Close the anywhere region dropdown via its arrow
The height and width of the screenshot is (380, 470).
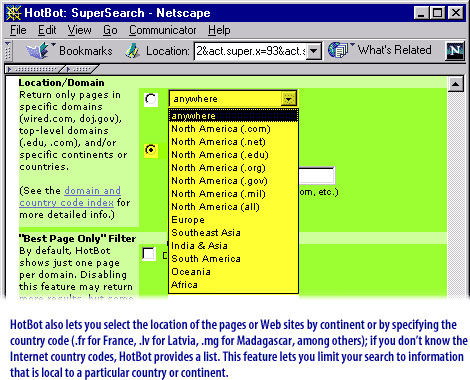click(289, 99)
